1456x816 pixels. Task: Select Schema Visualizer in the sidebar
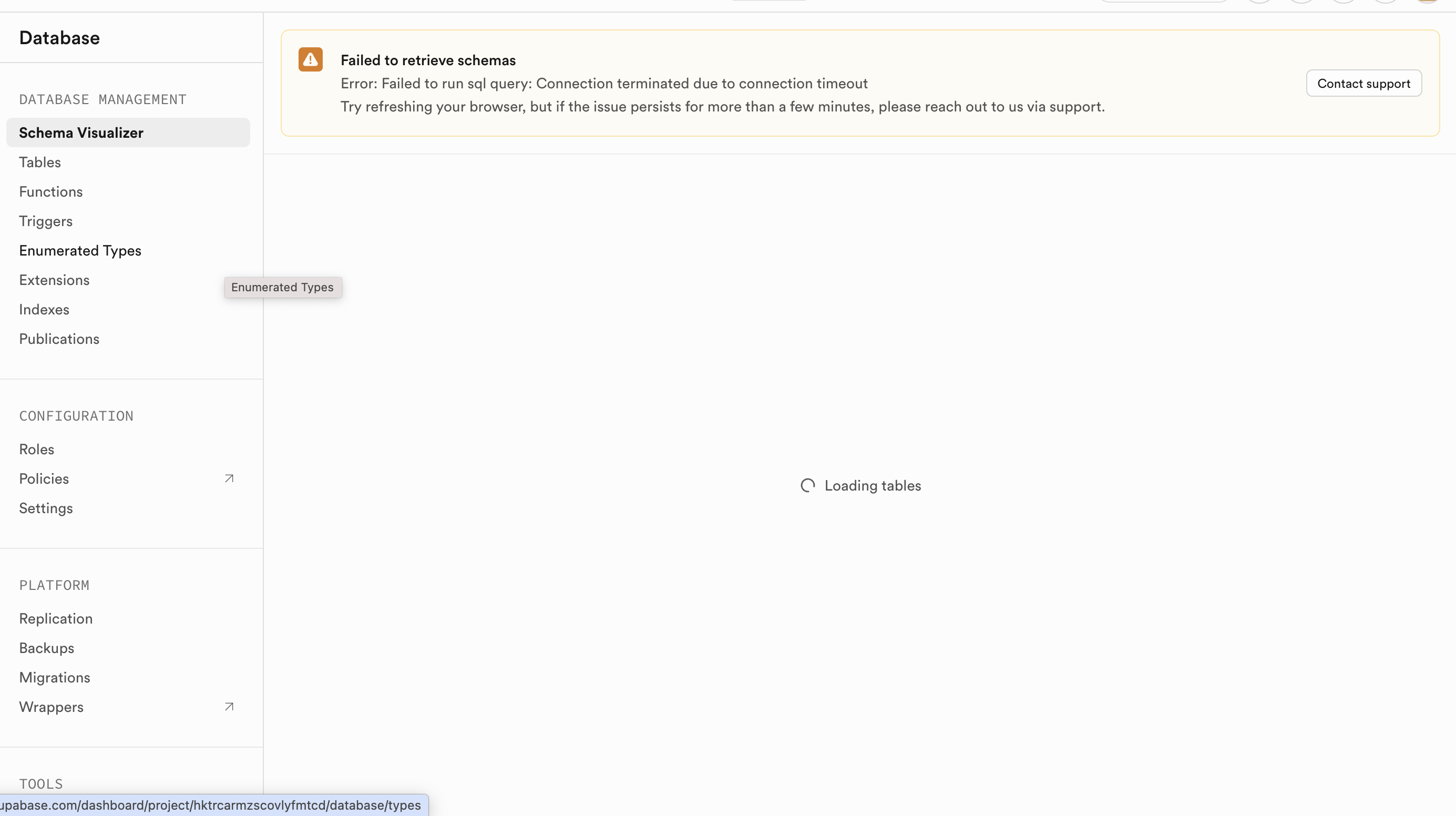click(81, 132)
